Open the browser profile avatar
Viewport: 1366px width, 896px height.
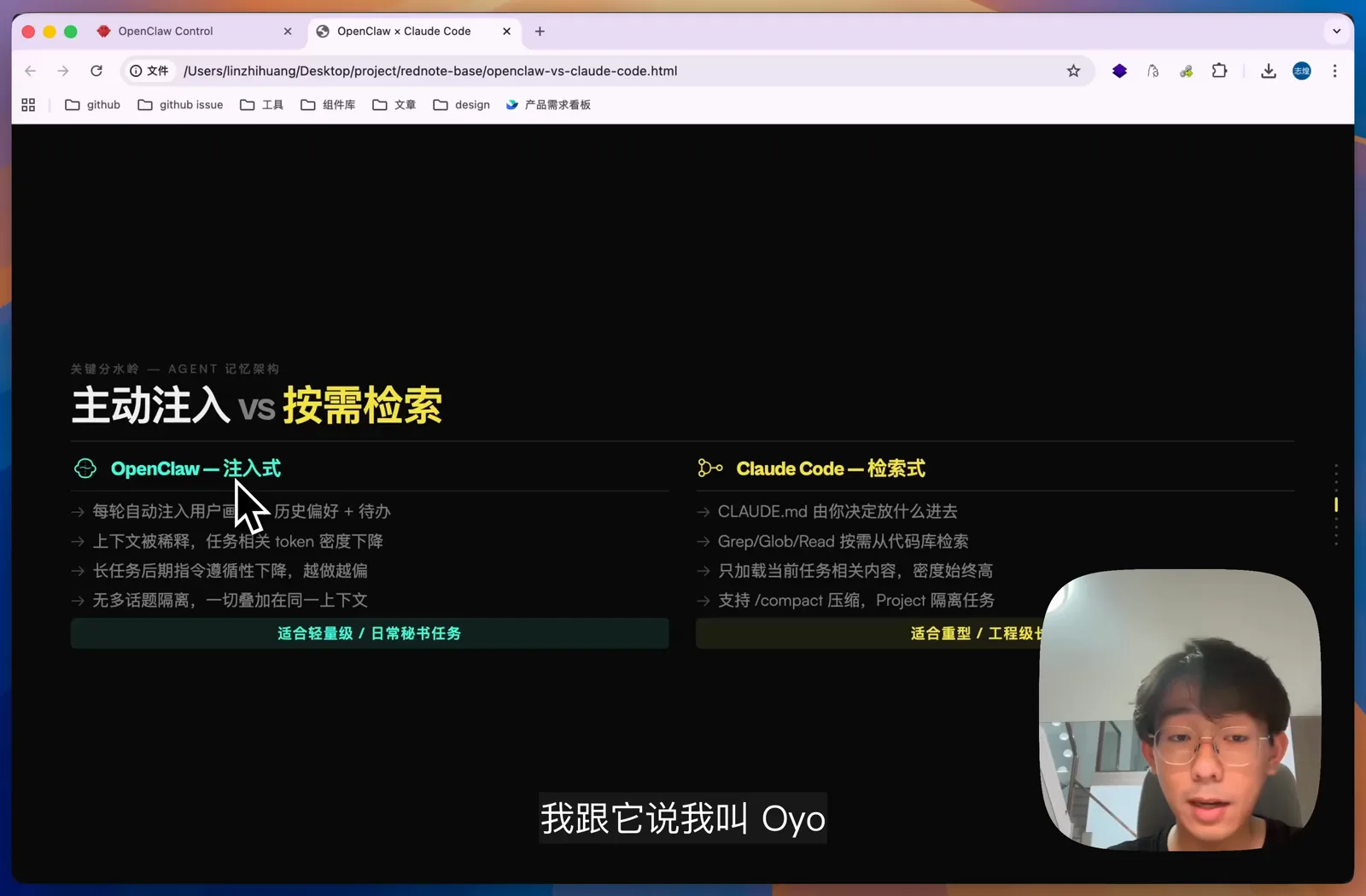1301,71
